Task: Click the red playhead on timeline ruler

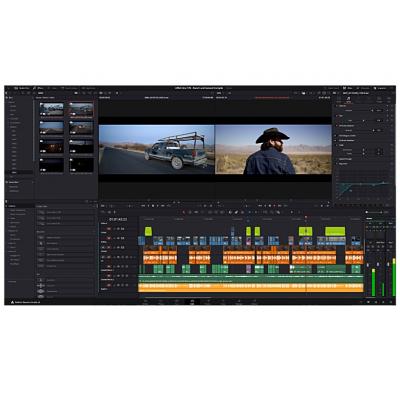Action: pos(306,218)
